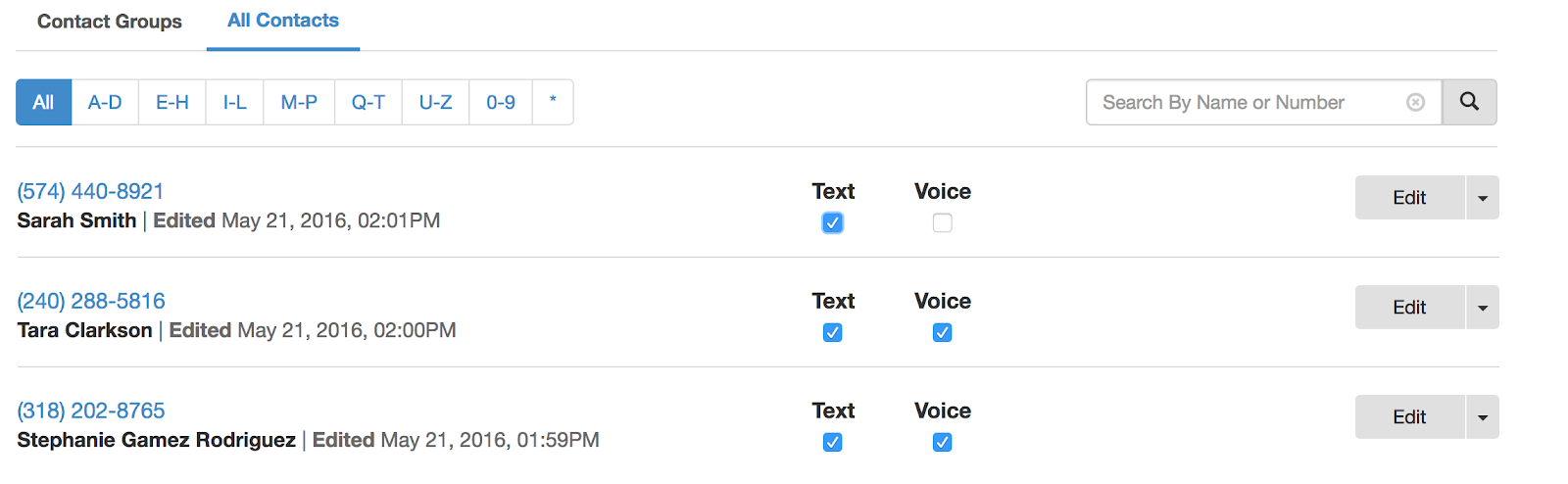
Task: Expand the Edit dropdown for Tara Clarkson
Action: point(1482,308)
